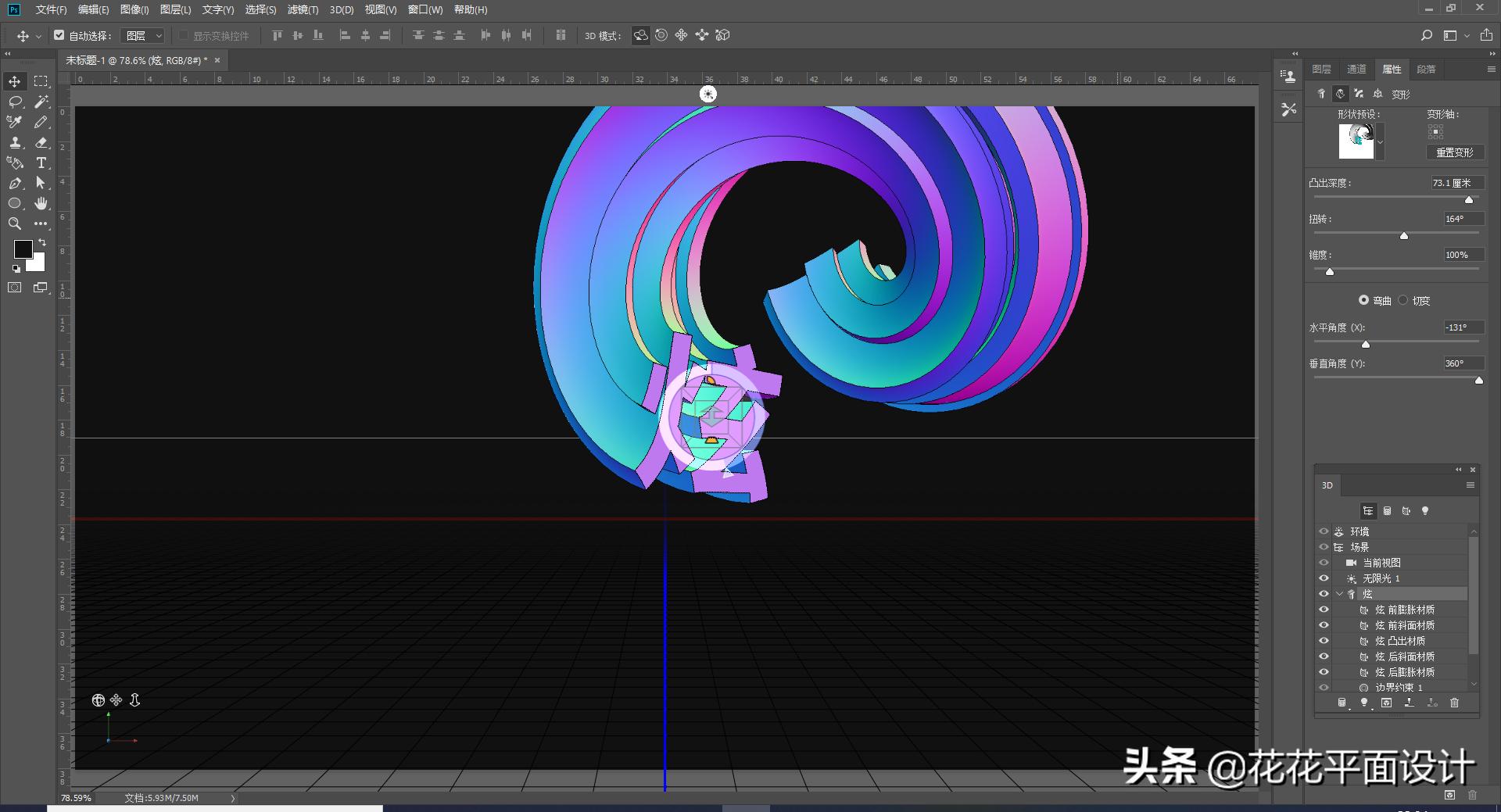Toggle the 自动选择 checkbox in the options bar

pyautogui.click(x=59, y=35)
